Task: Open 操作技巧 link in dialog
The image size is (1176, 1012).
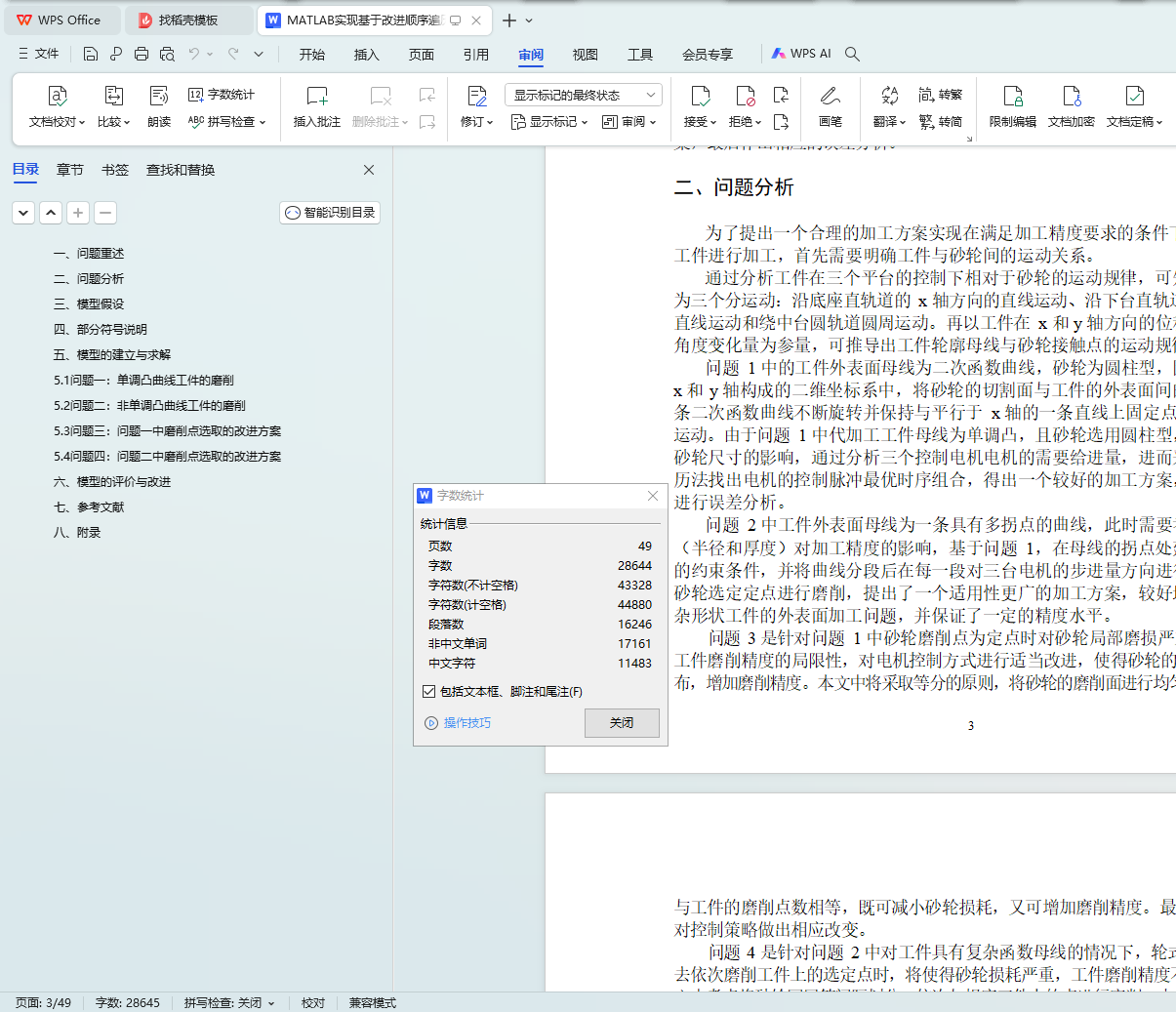Action: coord(458,723)
